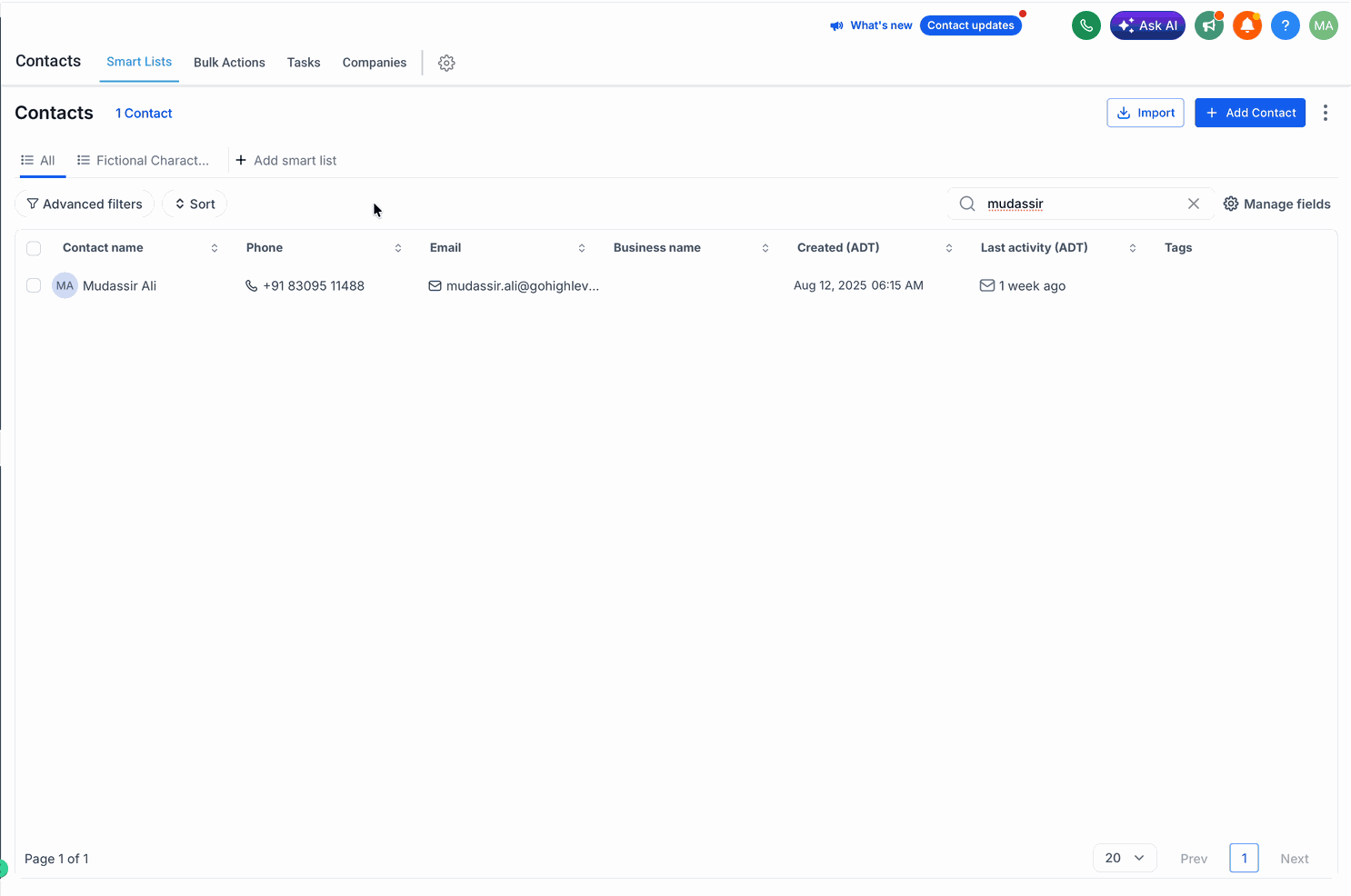This screenshot has width=1351, height=896.
Task: Check the Mudassir Ali row checkbox
Action: pos(34,285)
